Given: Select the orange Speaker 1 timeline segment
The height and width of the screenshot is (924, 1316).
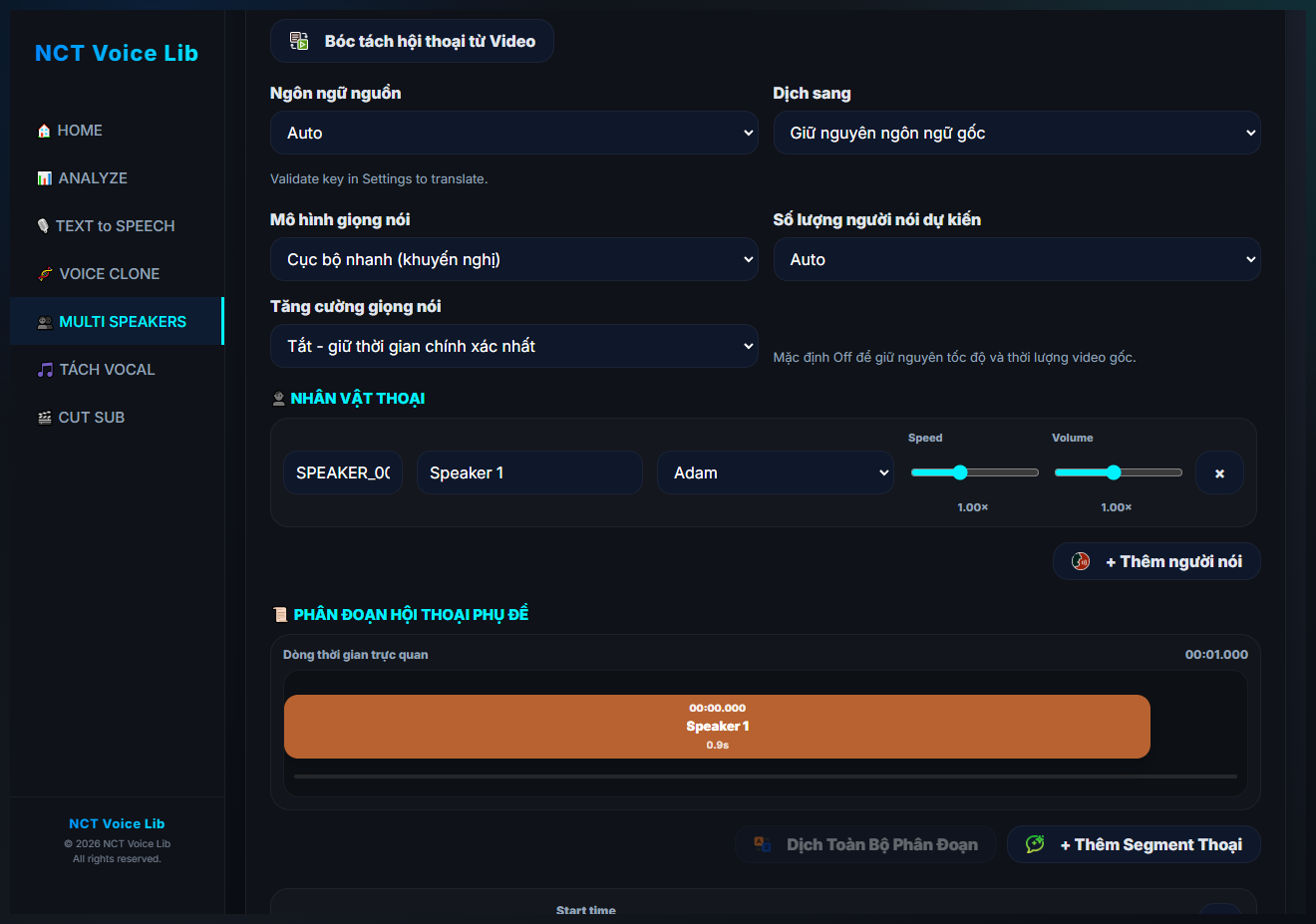Looking at the screenshot, I should (x=717, y=727).
